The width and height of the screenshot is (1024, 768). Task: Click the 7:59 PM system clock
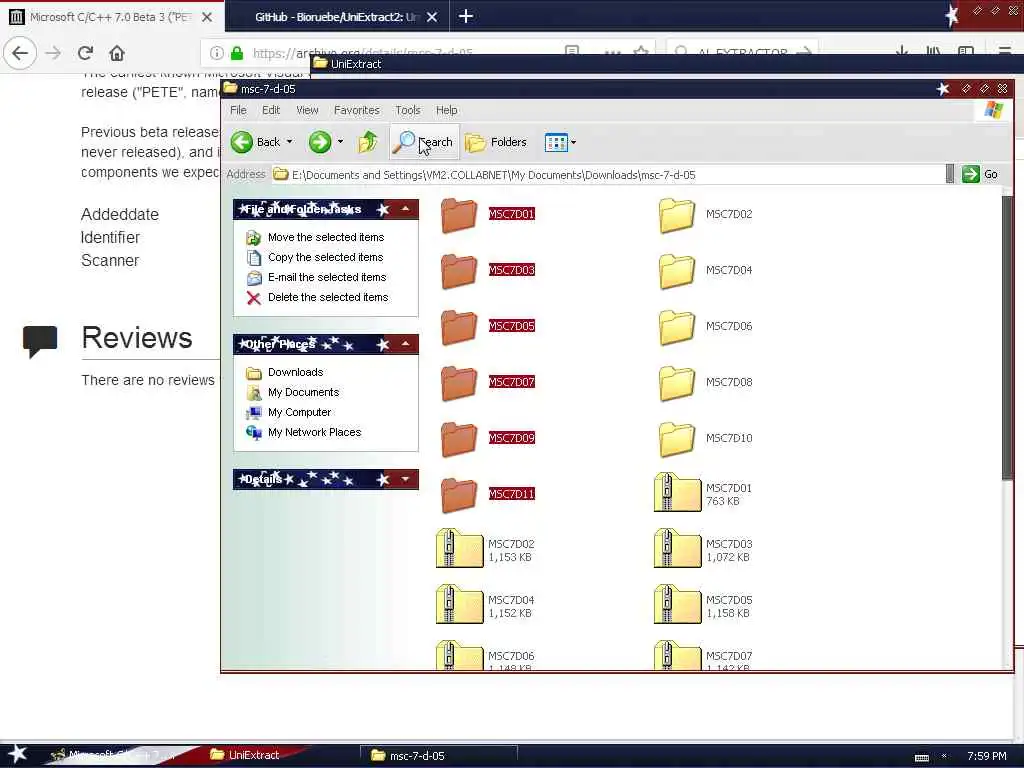pos(986,756)
